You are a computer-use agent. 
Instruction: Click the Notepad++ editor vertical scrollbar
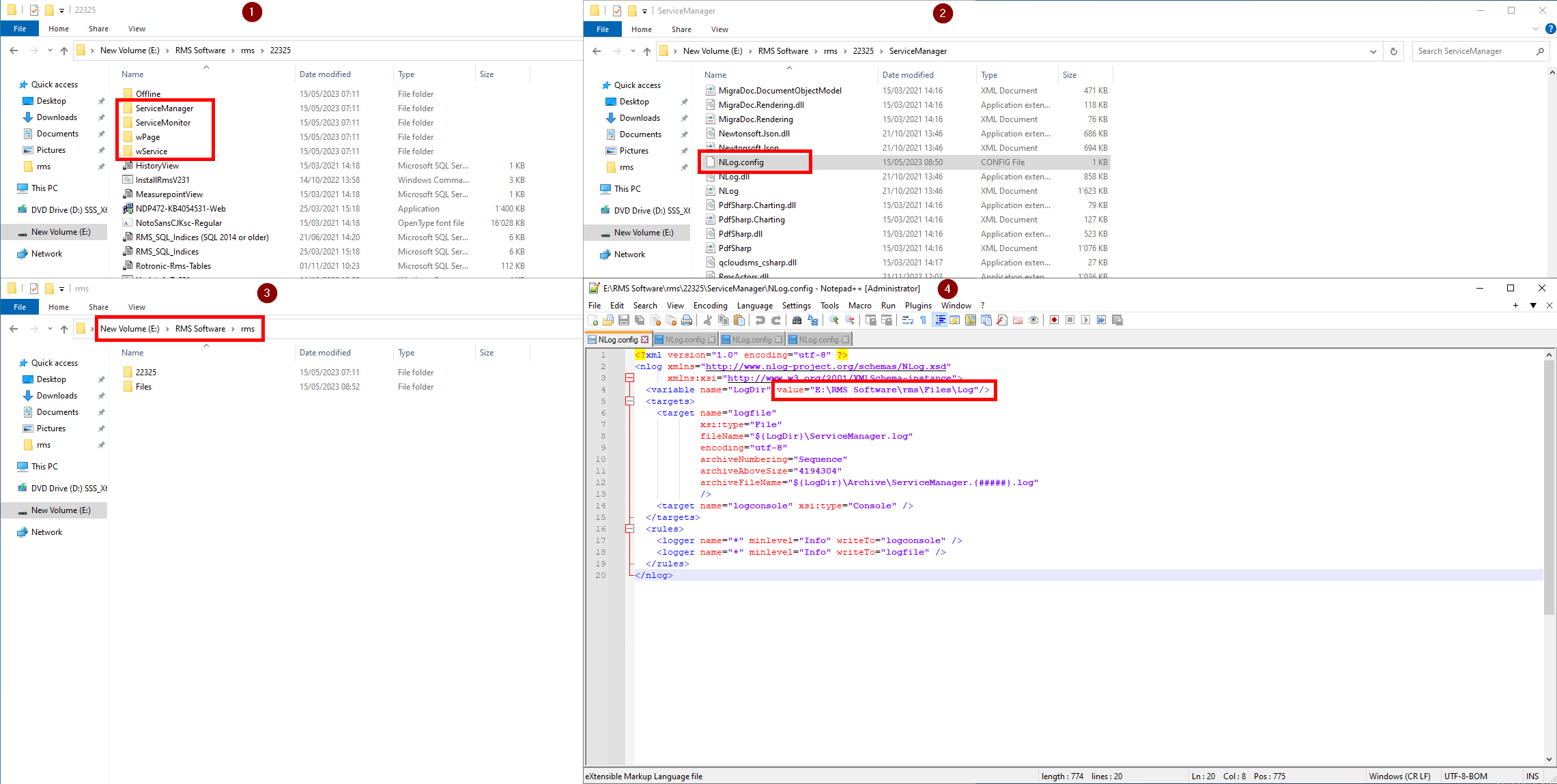[1549, 556]
